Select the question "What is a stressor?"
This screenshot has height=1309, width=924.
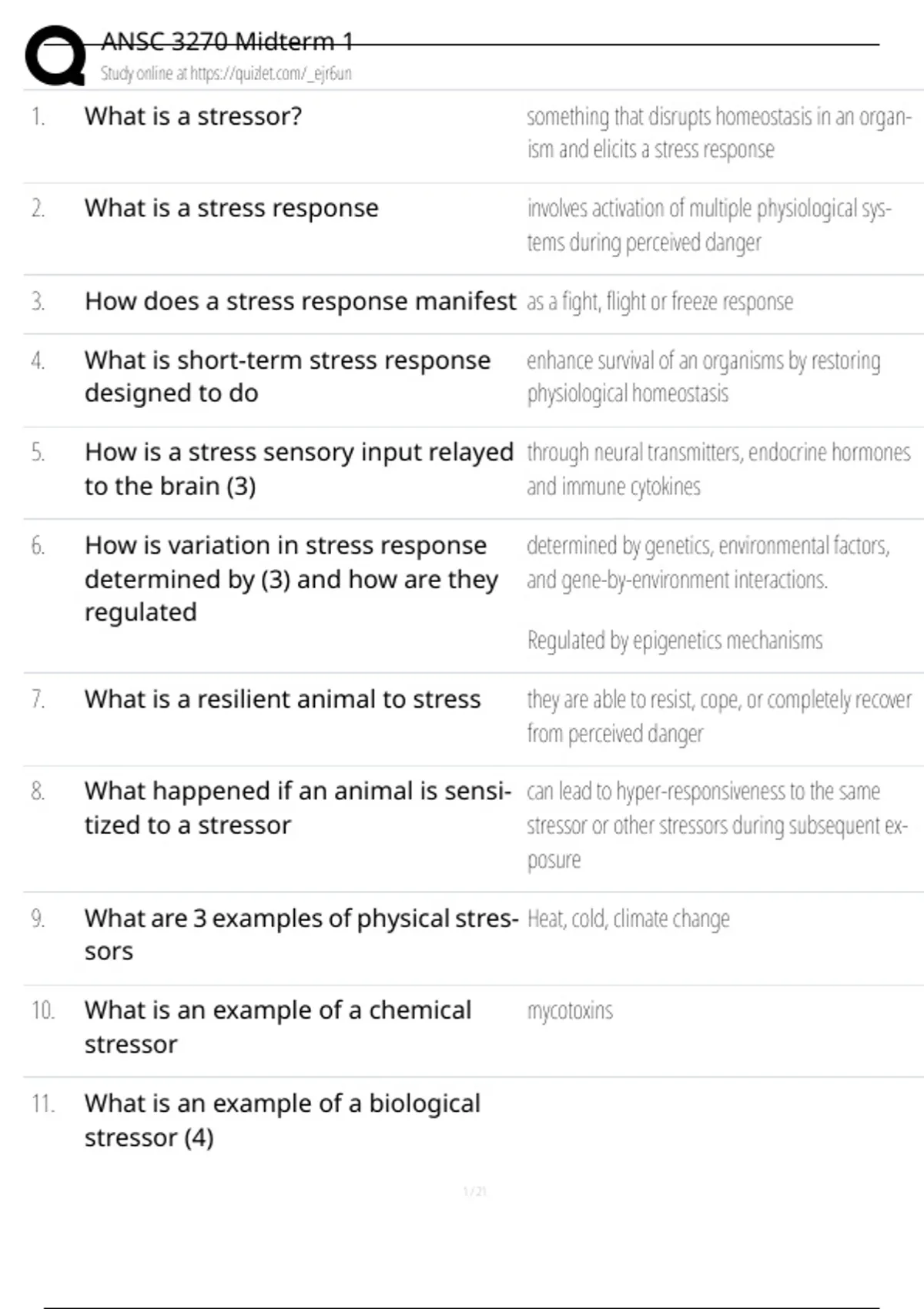(193, 116)
